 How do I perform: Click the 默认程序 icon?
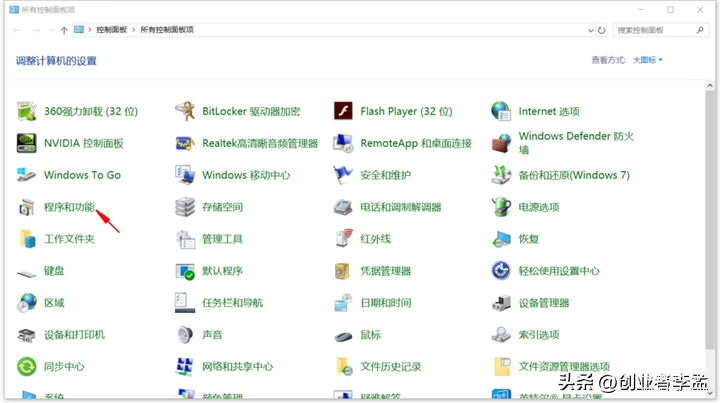click(x=185, y=271)
